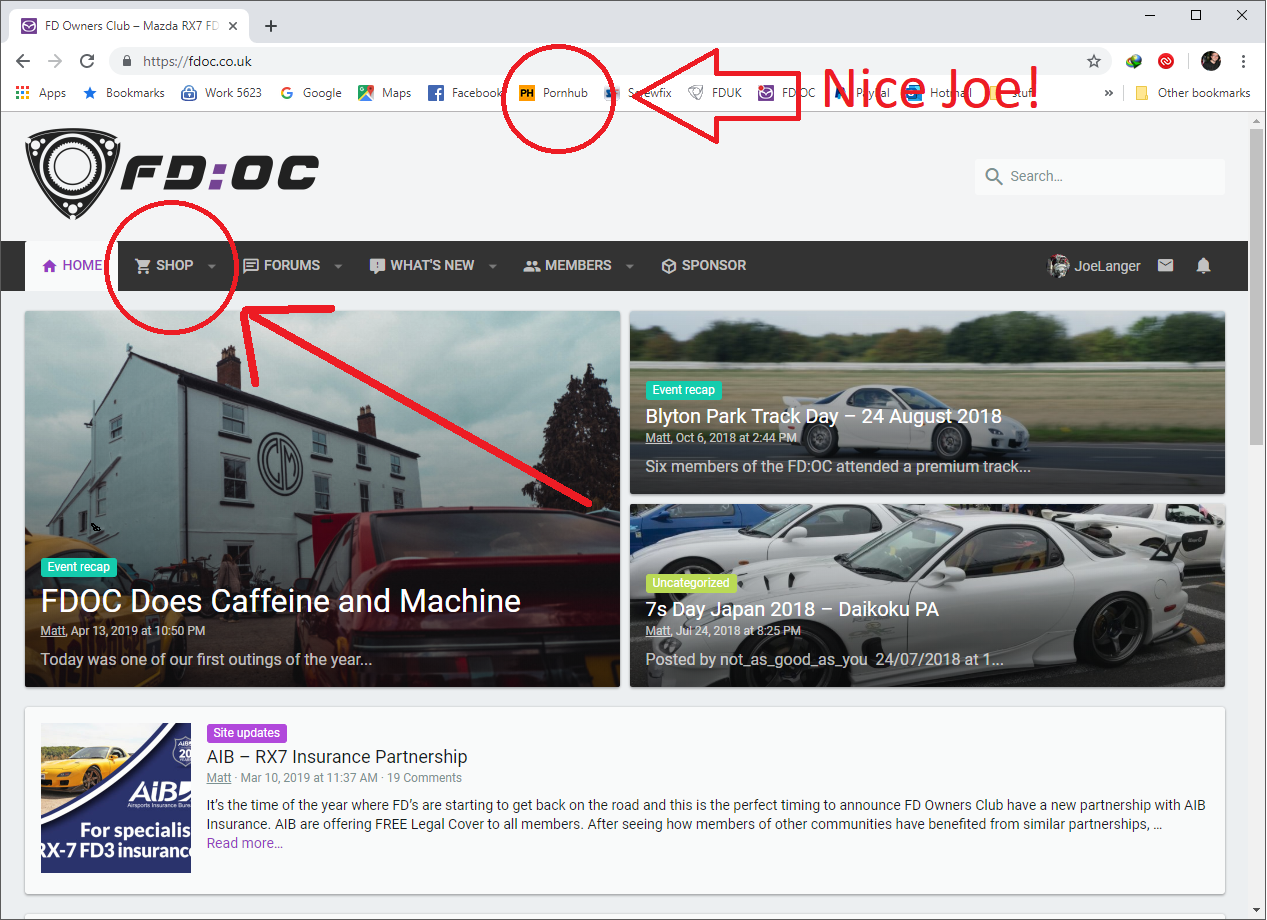Expand the Members dropdown arrow
Screen dimensions: 1267x920
coord(629,266)
